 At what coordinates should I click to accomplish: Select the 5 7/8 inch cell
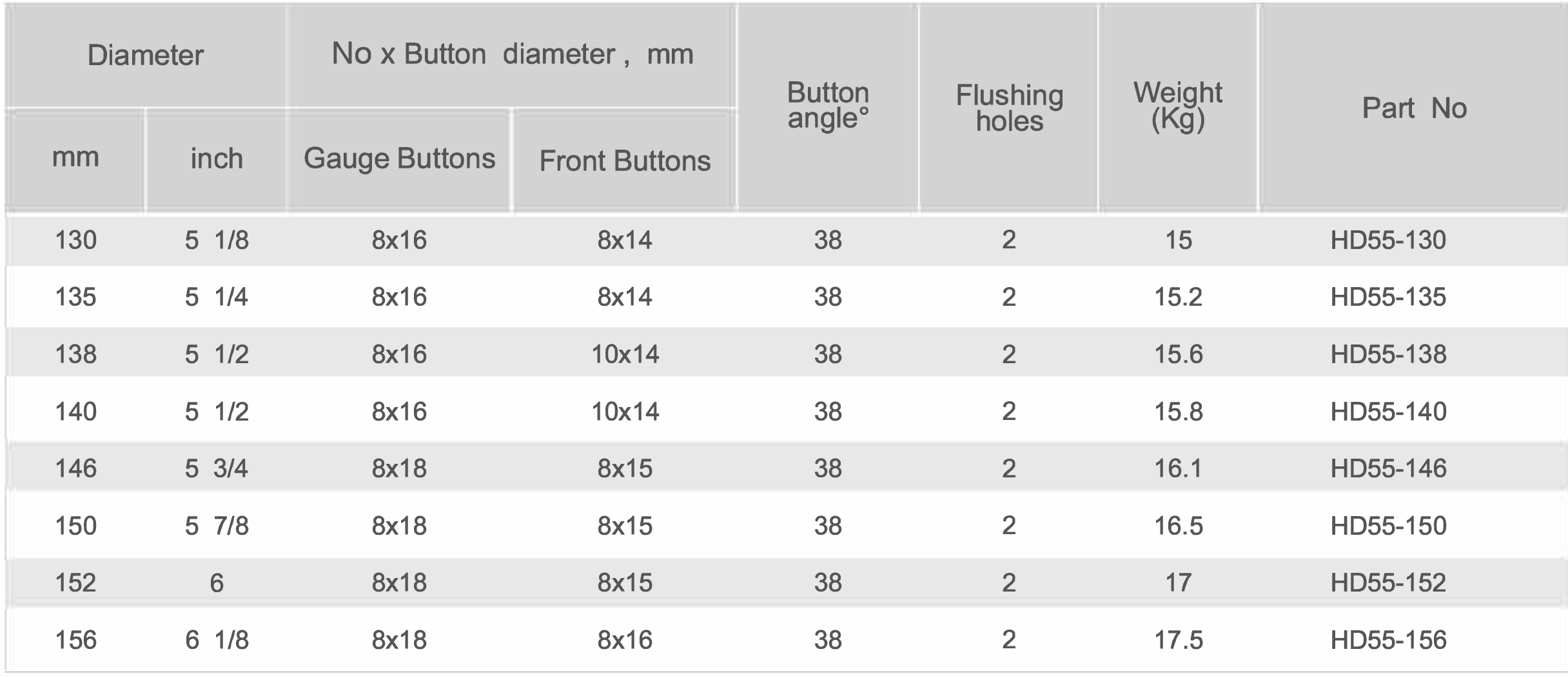click(217, 526)
